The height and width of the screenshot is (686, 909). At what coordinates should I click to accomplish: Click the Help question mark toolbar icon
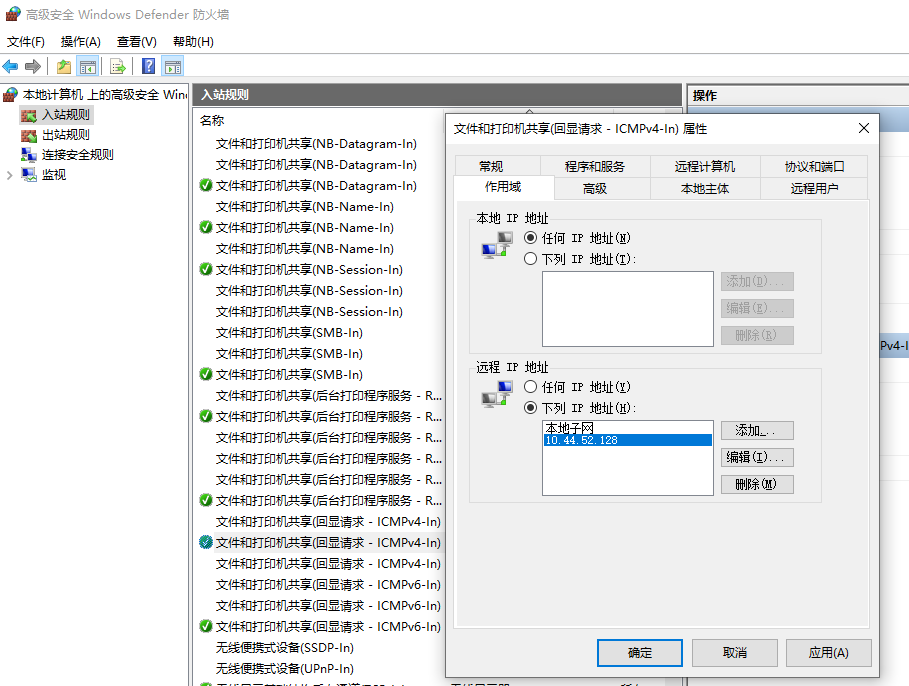[148, 67]
